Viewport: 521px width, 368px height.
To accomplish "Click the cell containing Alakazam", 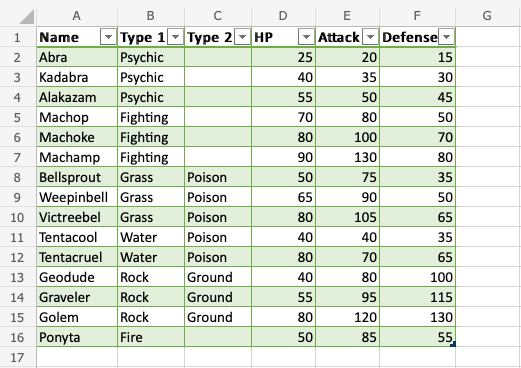I will (77, 97).
